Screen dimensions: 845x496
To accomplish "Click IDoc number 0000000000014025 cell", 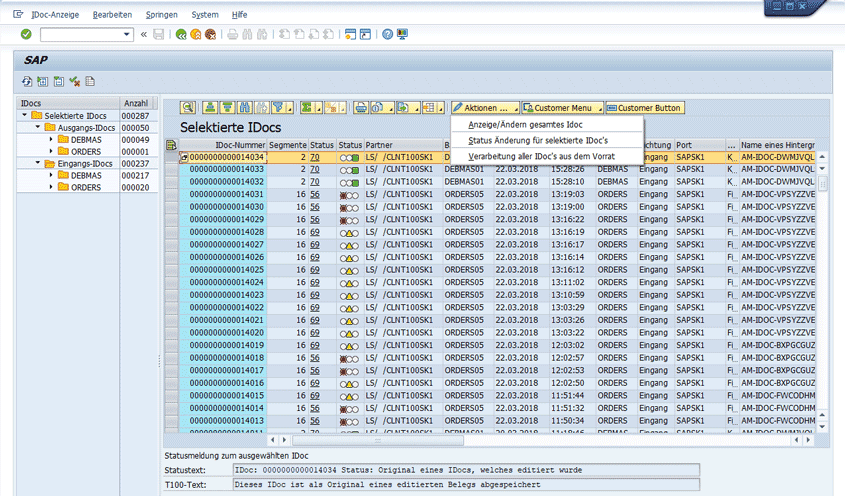I will click(226, 270).
